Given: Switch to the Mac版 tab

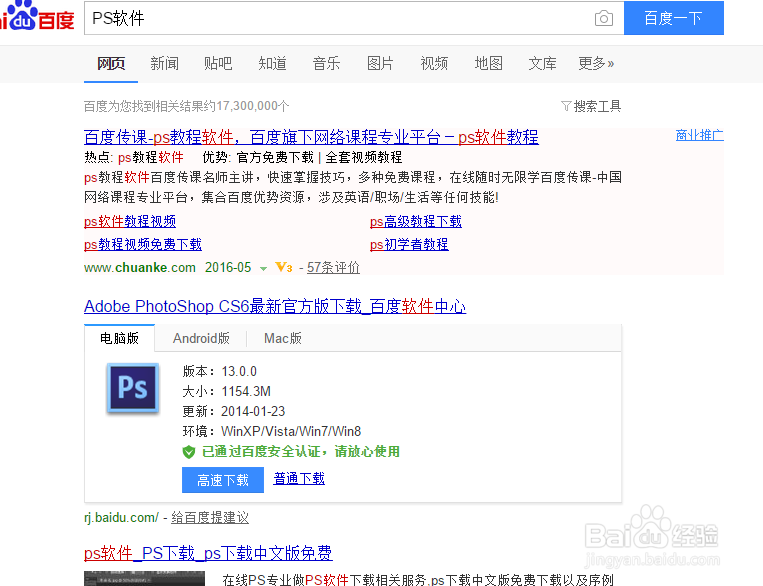Looking at the screenshot, I should pyautogui.click(x=283, y=338).
